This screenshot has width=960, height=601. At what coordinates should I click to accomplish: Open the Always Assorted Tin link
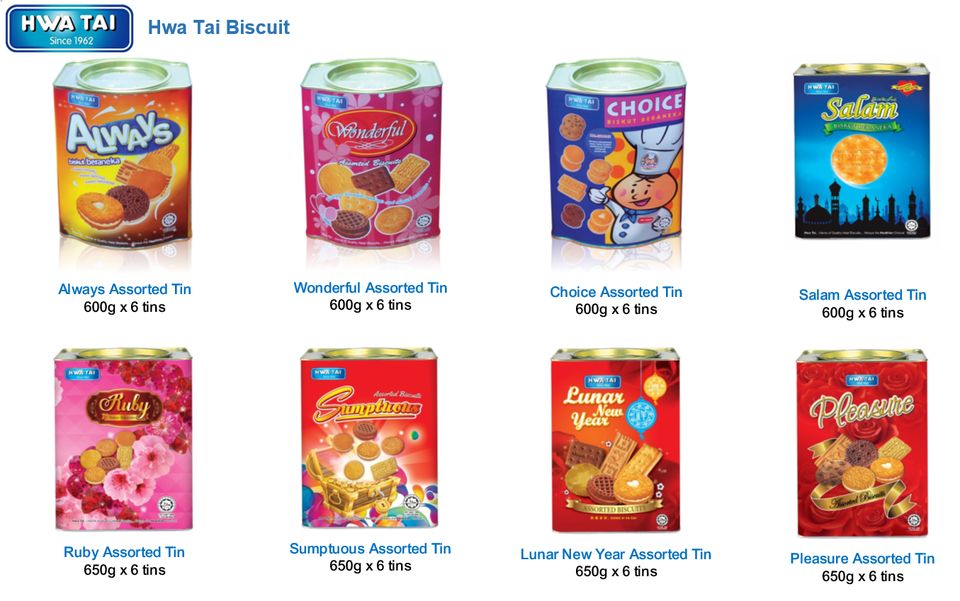[124, 289]
